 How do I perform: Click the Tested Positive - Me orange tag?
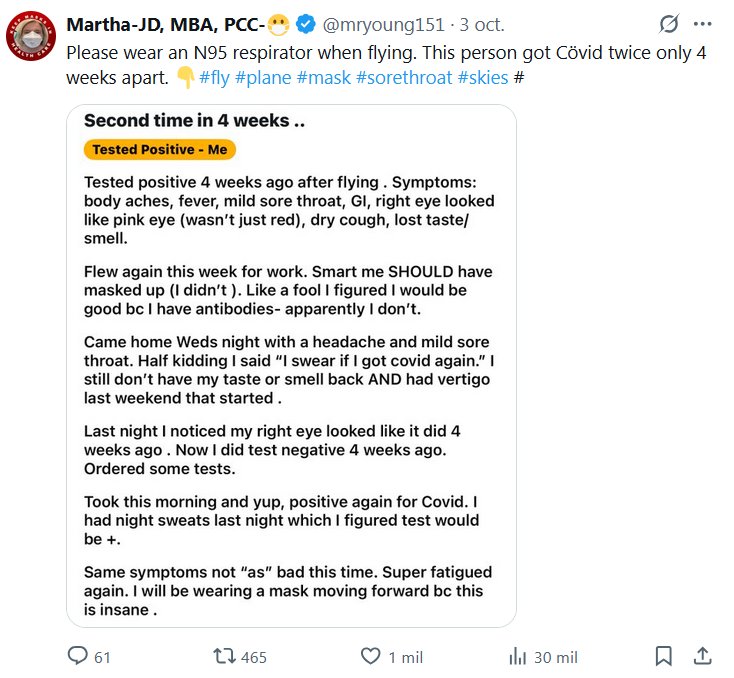click(160, 150)
